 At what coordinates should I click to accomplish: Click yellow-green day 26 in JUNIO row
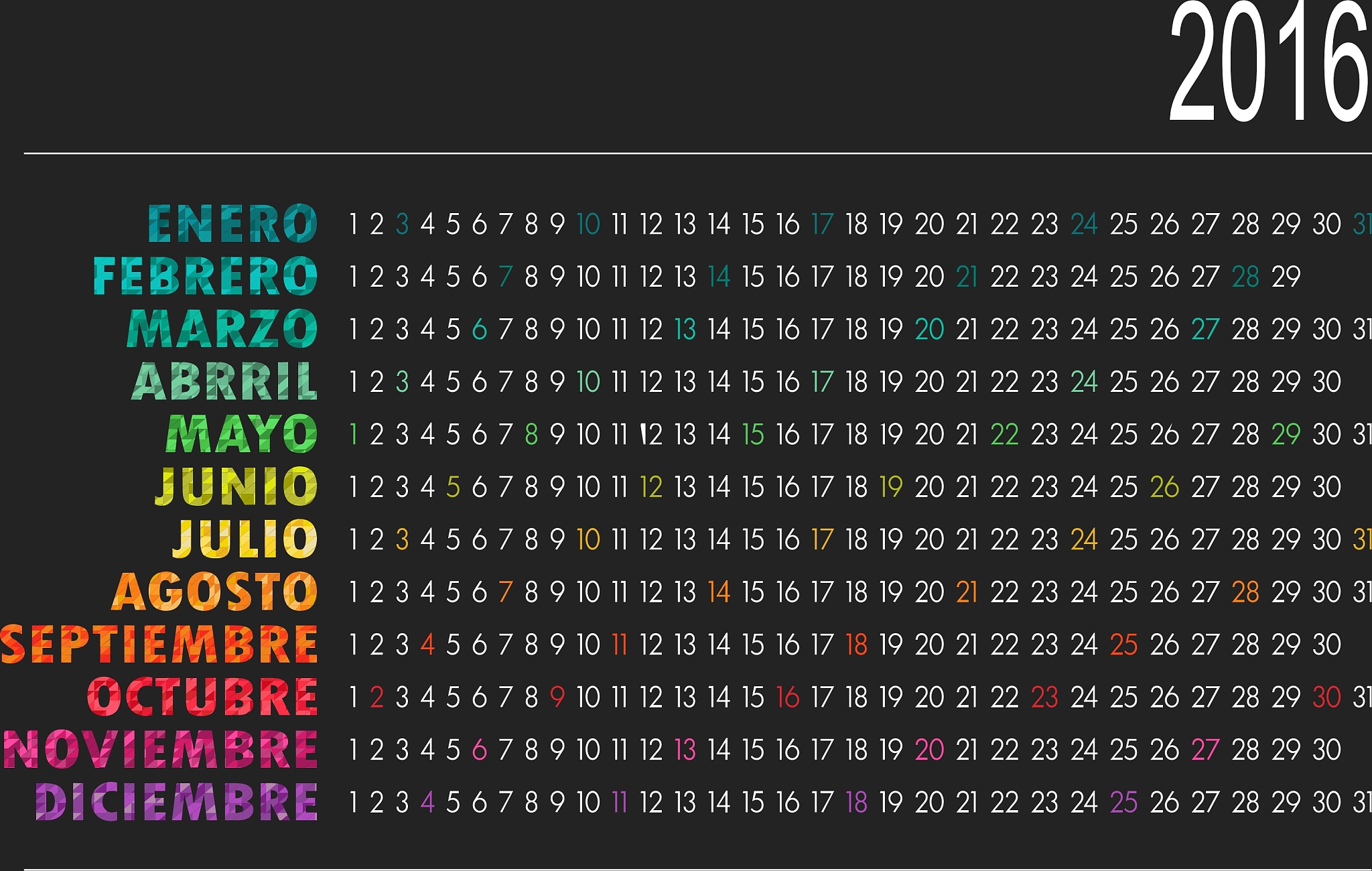pos(1164,487)
